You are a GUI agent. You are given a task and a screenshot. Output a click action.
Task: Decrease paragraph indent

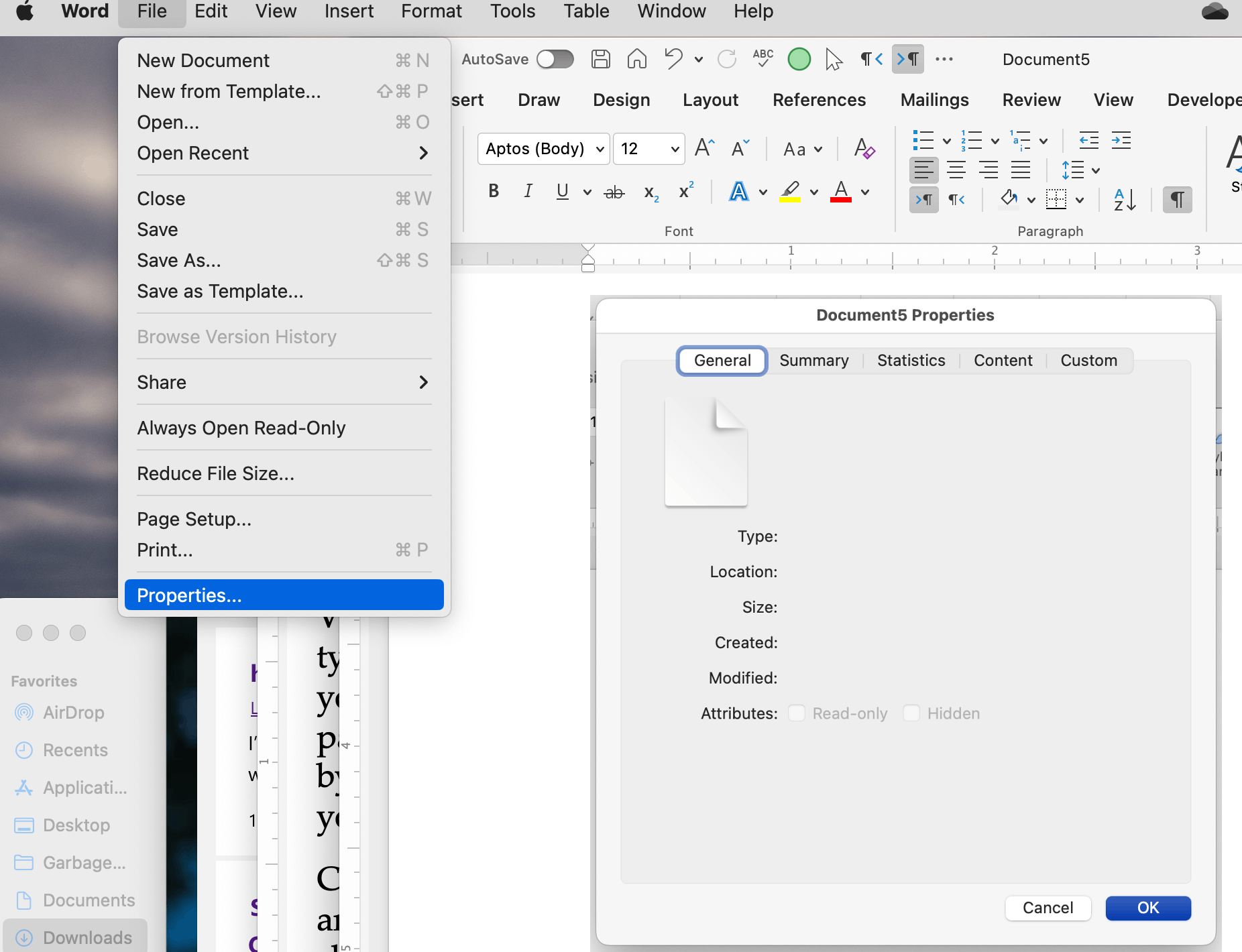[1088, 140]
